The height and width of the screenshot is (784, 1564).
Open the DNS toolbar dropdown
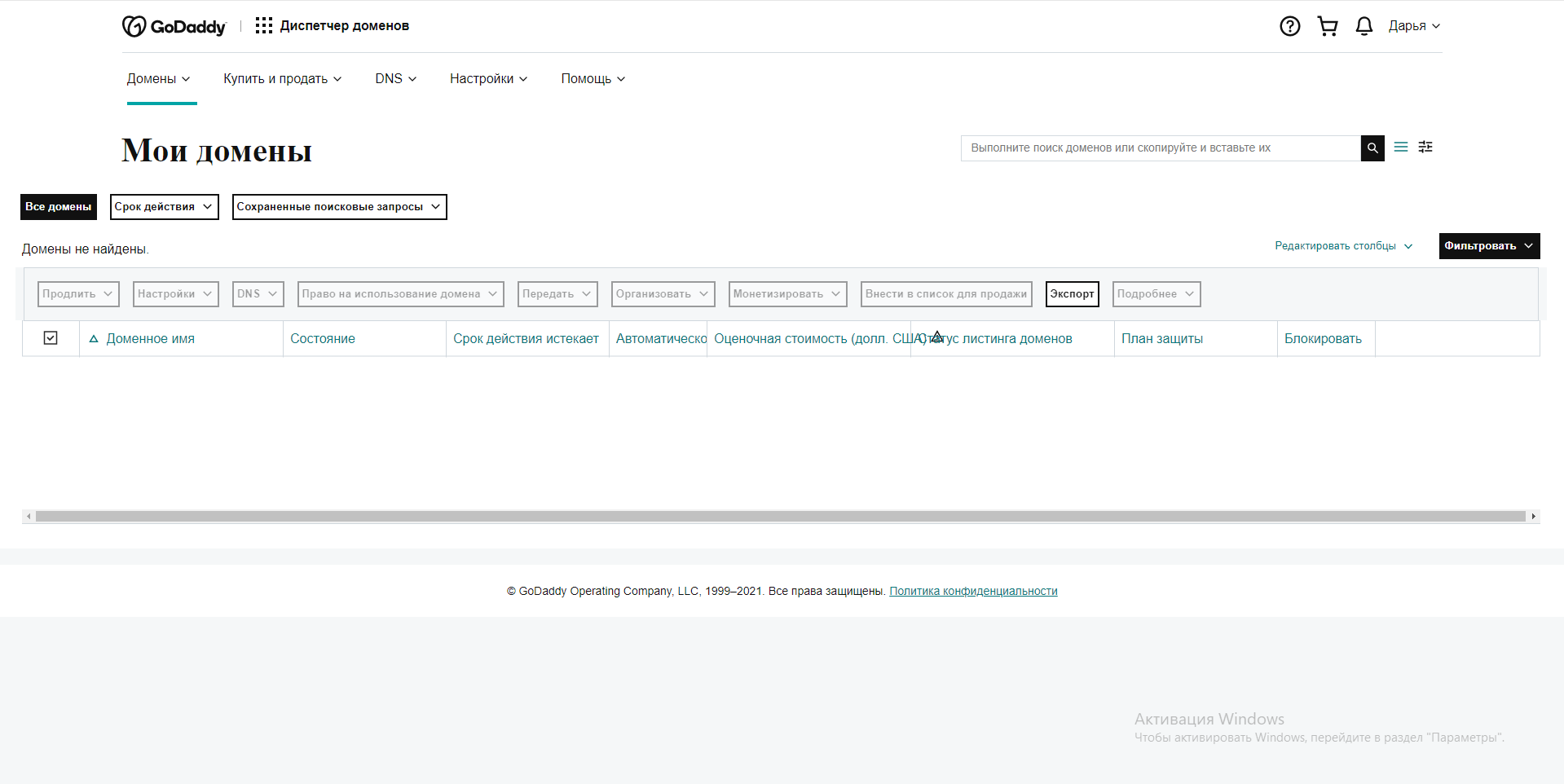point(258,294)
